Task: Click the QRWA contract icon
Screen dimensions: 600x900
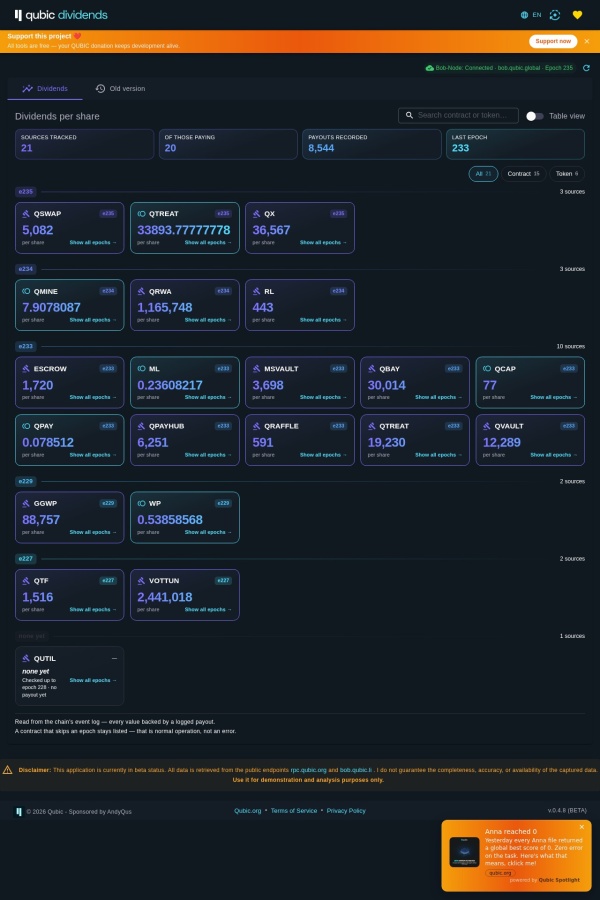Action: click(141, 291)
